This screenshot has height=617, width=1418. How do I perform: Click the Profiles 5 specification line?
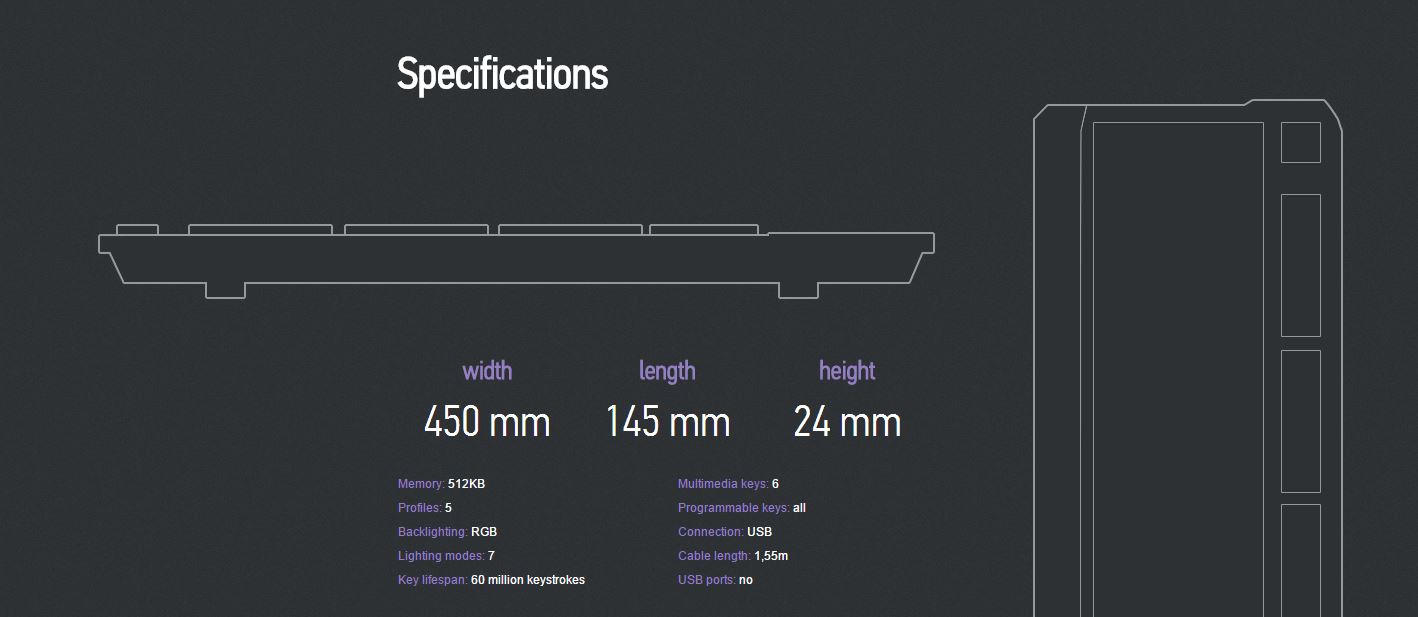point(424,508)
